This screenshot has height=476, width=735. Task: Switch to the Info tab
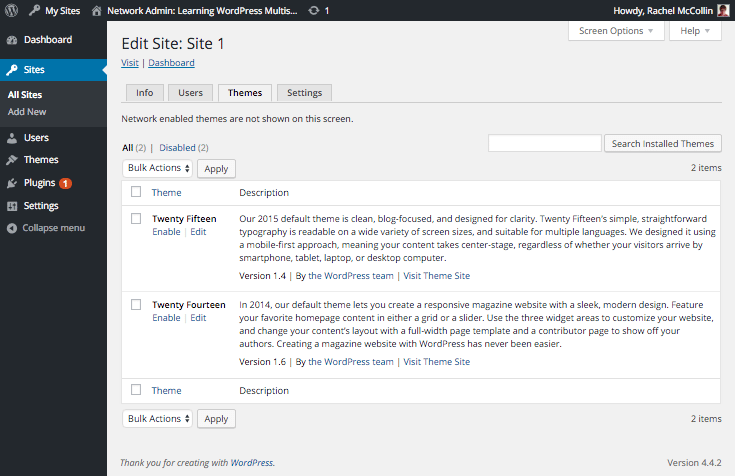click(145, 93)
